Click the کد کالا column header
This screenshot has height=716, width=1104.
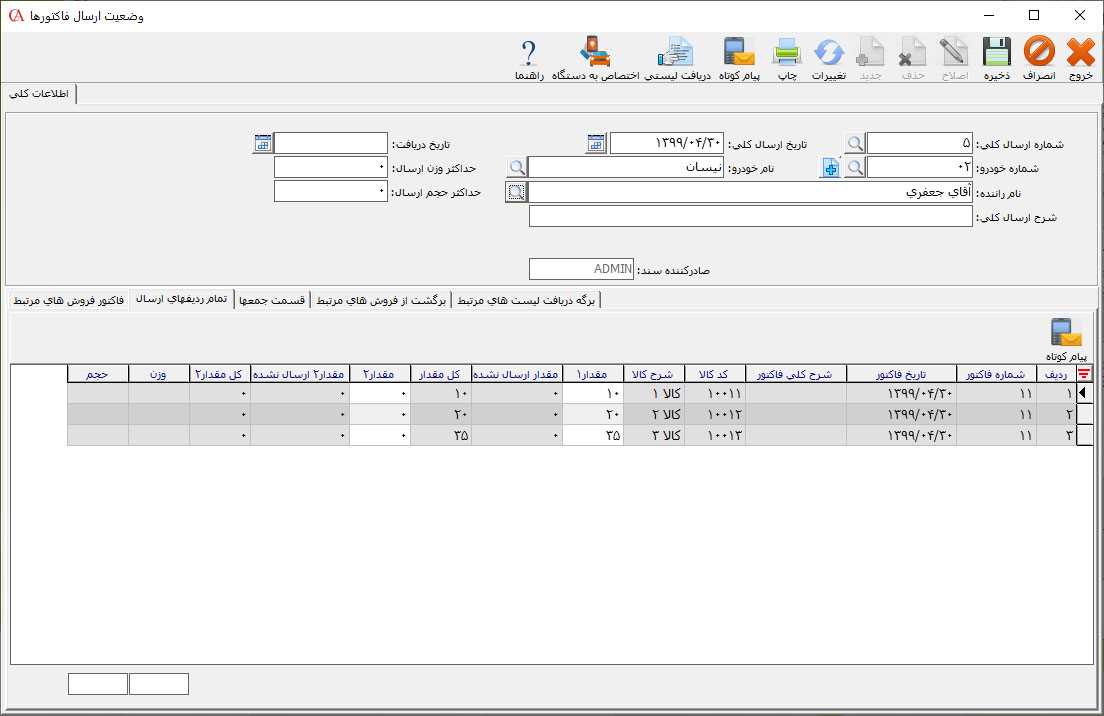pos(716,374)
